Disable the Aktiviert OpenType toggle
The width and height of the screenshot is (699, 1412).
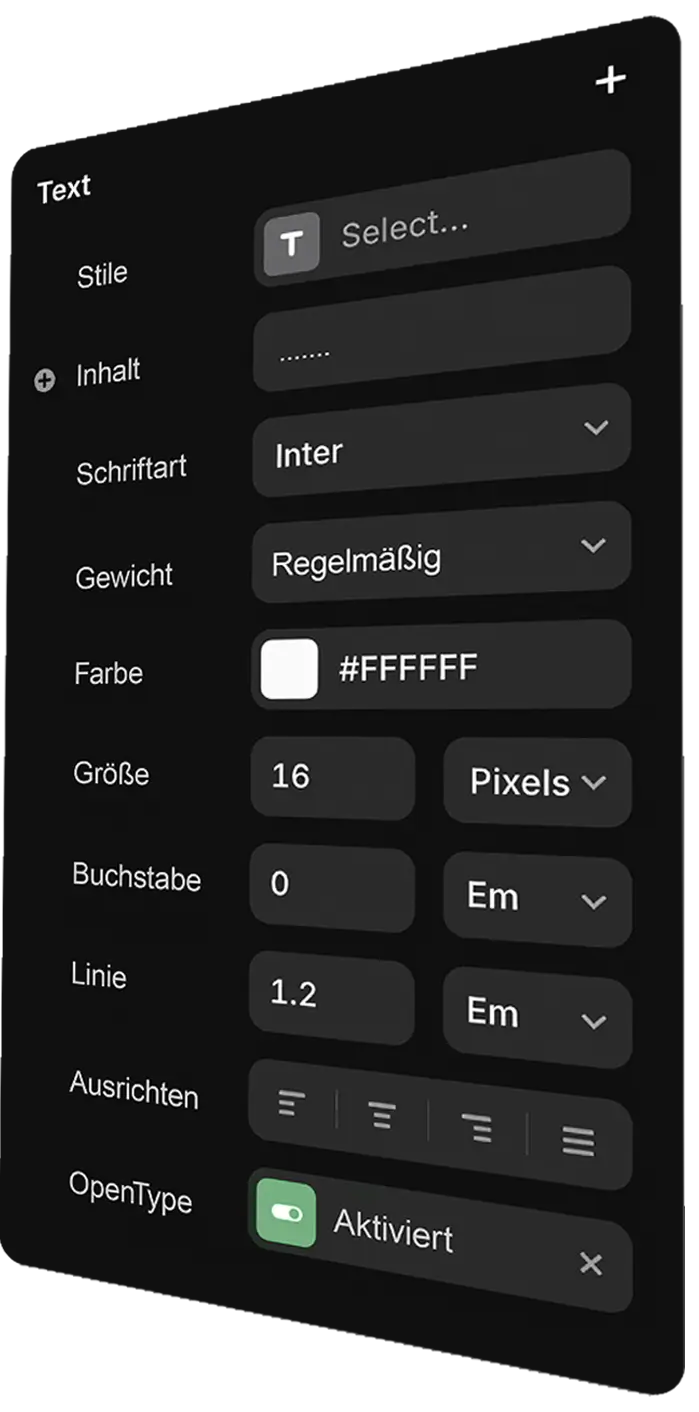coord(286,1213)
